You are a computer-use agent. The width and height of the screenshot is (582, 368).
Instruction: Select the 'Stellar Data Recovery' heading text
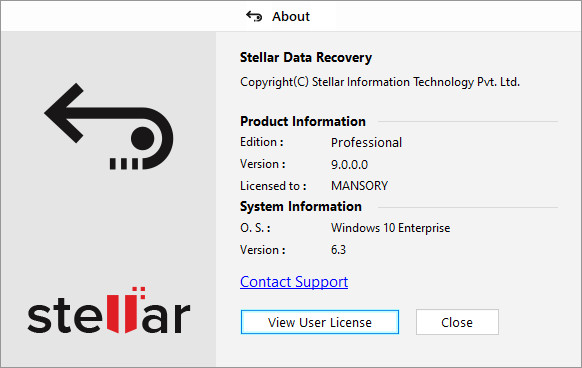[x=305, y=58]
